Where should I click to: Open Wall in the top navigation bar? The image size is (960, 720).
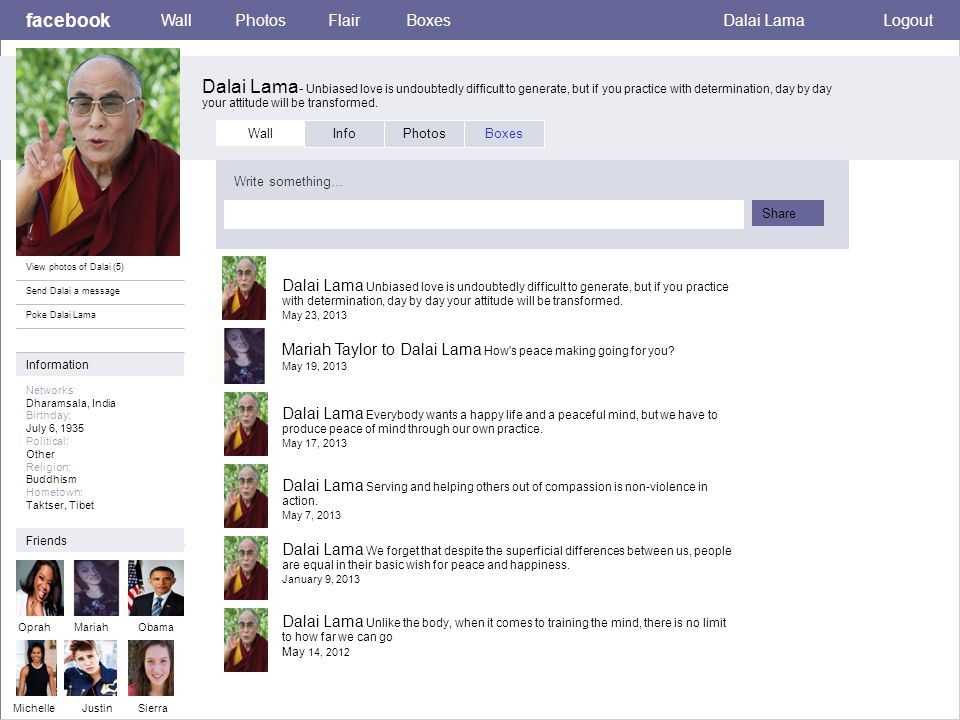(176, 20)
